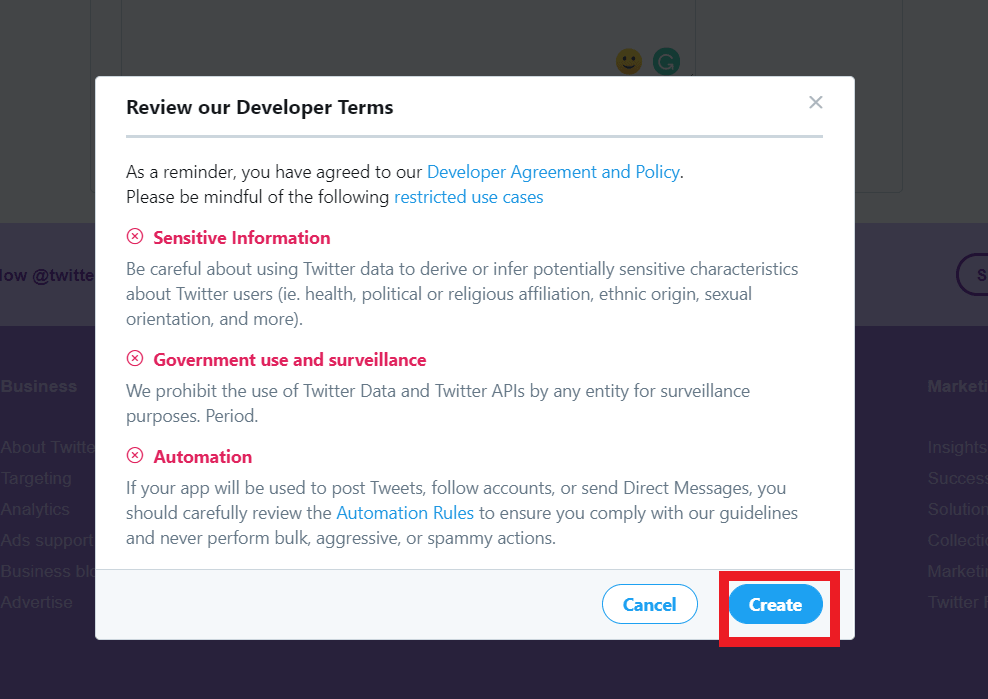Click the Cancel button
Image resolution: width=988 pixels, height=699 pixels.
(x=650, y=604)
